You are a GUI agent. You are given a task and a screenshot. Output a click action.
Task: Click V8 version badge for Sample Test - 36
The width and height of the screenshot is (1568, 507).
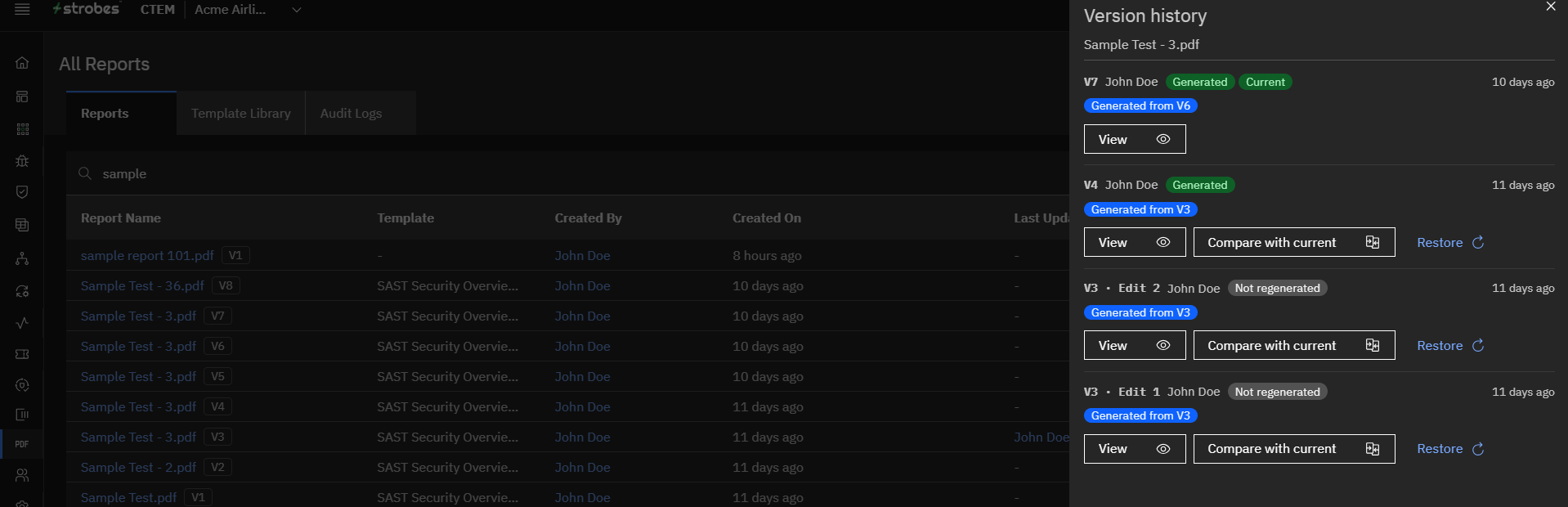tap(226, 286)
